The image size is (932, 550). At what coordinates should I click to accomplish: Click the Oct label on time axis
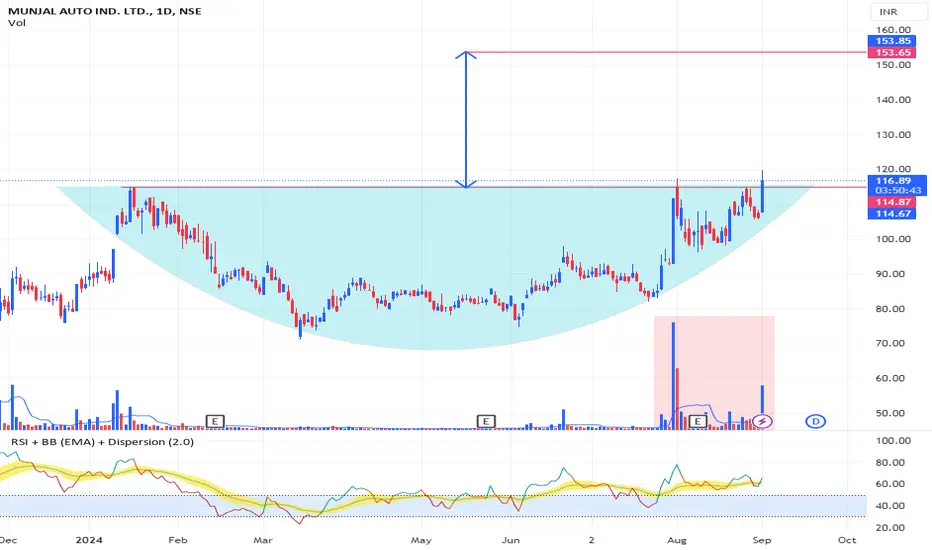coord(847,540)
